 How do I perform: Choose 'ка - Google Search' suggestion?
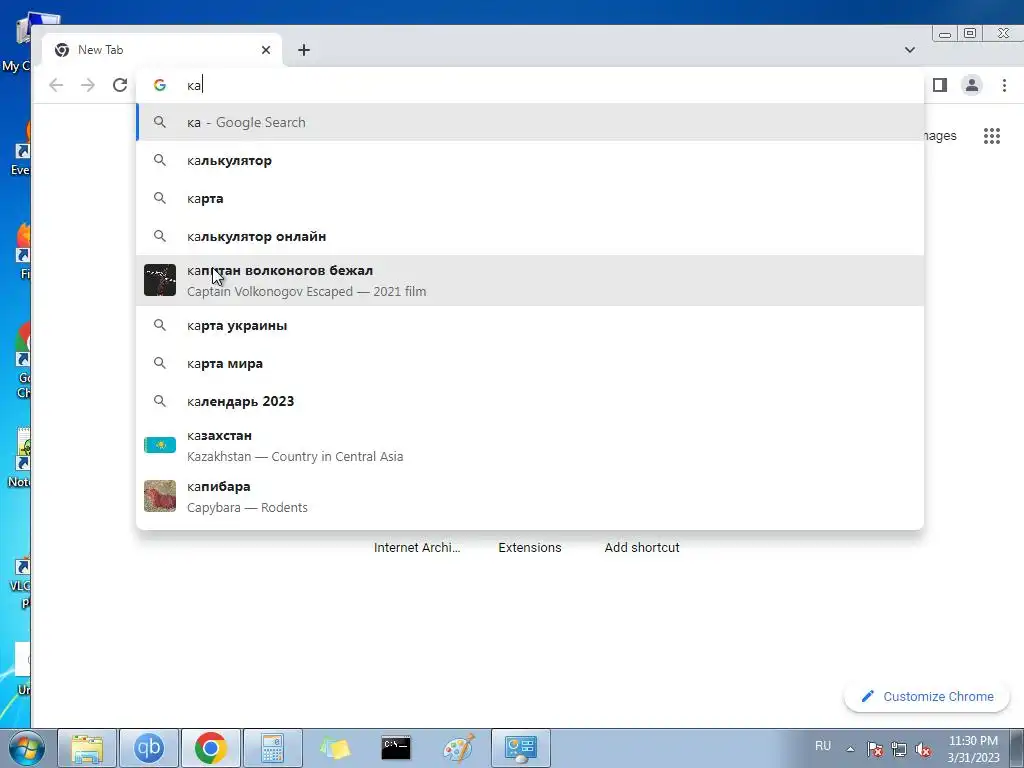point(530,122)
